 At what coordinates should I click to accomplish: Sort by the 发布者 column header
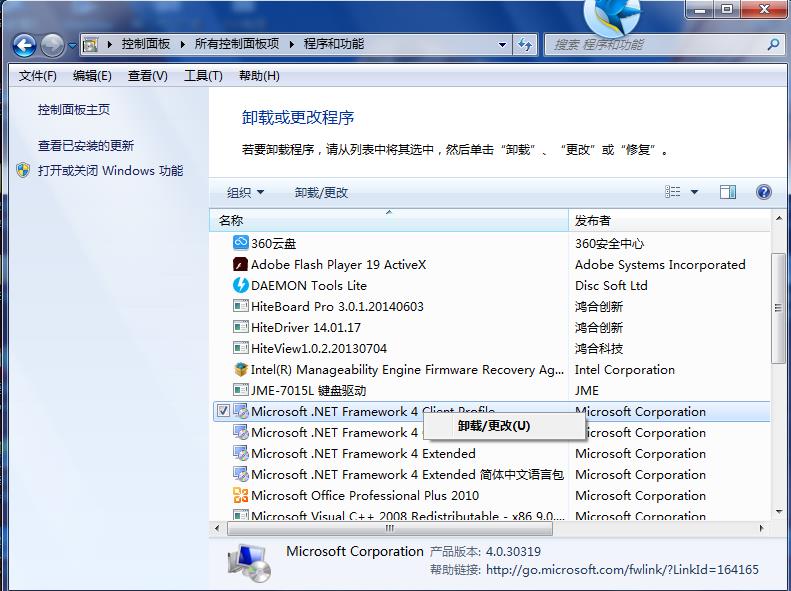(670, 220)
